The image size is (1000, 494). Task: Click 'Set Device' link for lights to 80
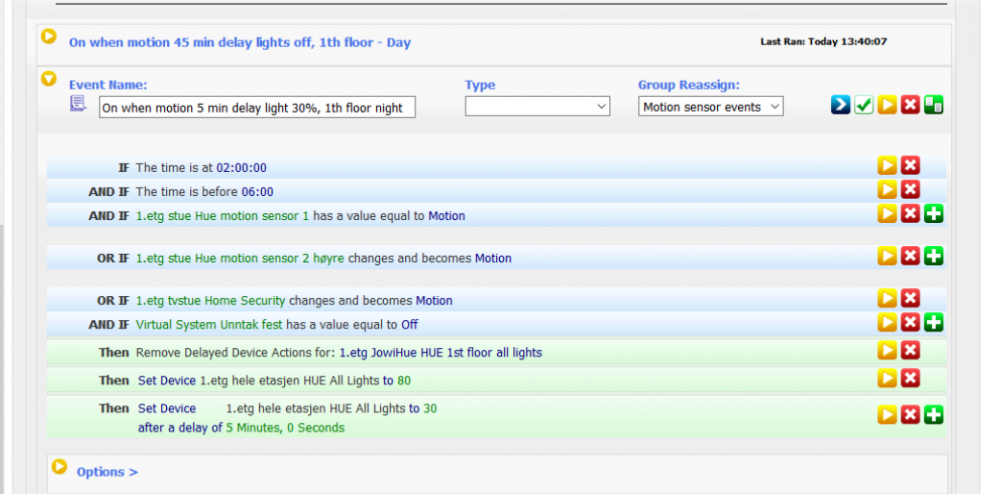point(166,380)
